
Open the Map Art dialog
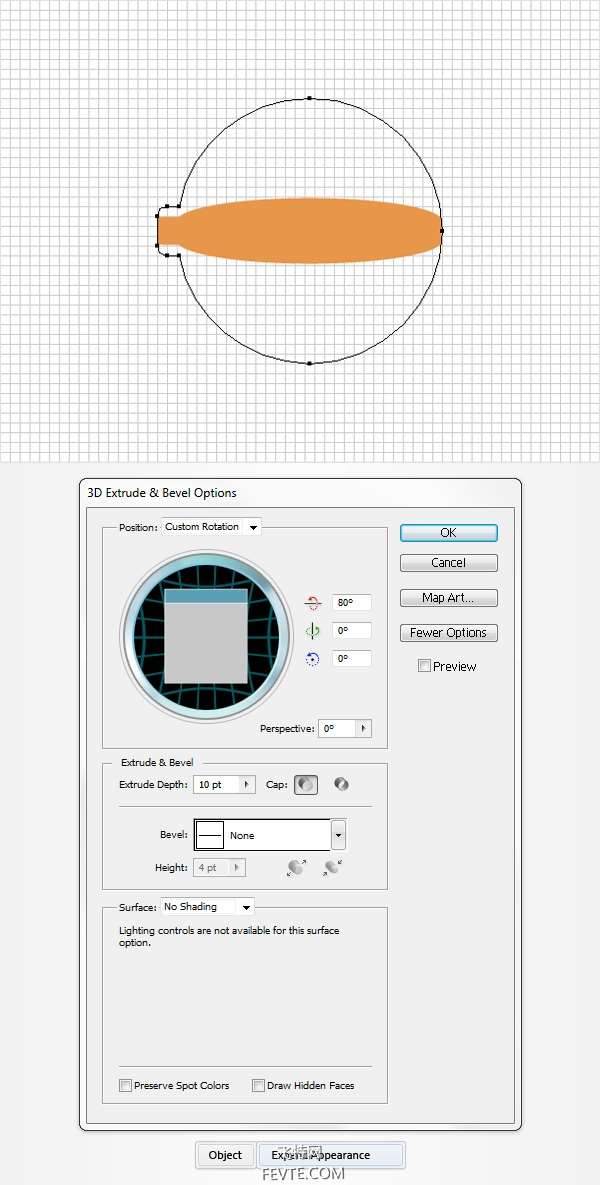[x=448, y=598]
